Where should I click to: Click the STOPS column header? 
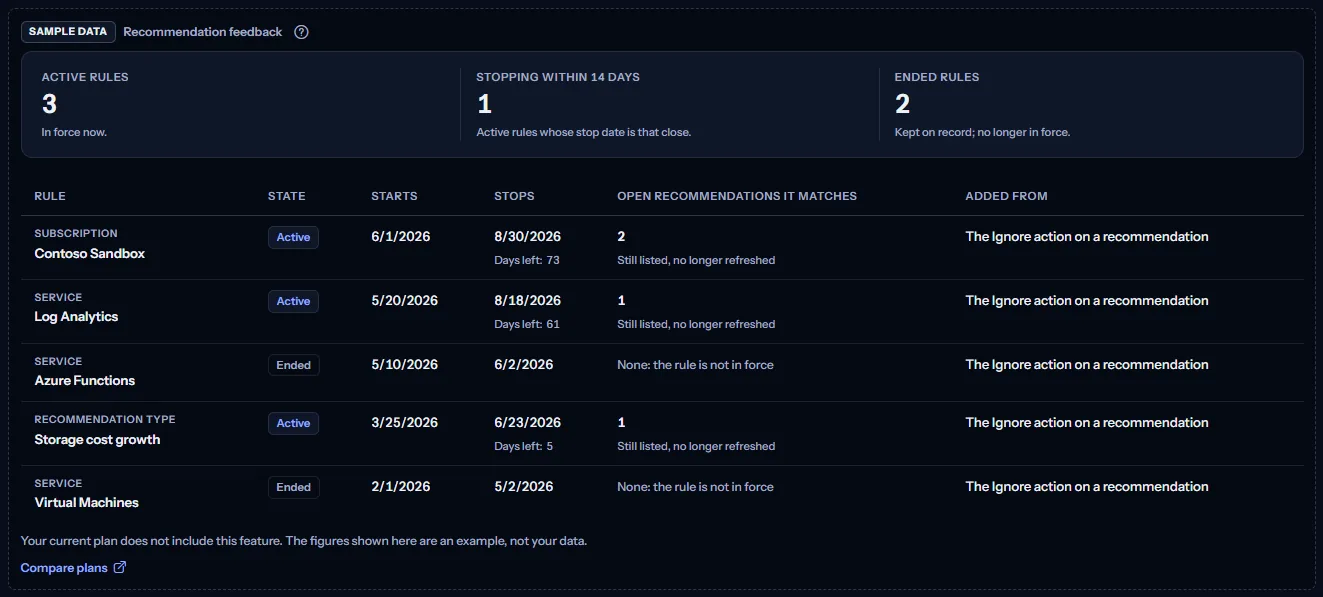(514, 197)
